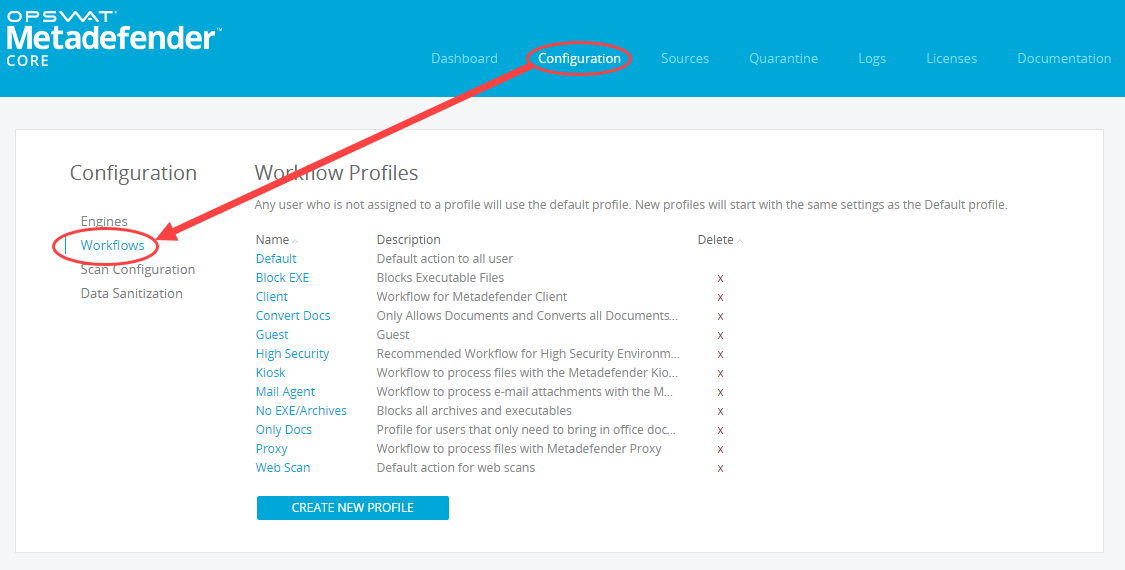Image resolution: width=1125 pixels, height=570 pixels.
Task: Delete the No EXE/Archives profile
Action: 720,411
